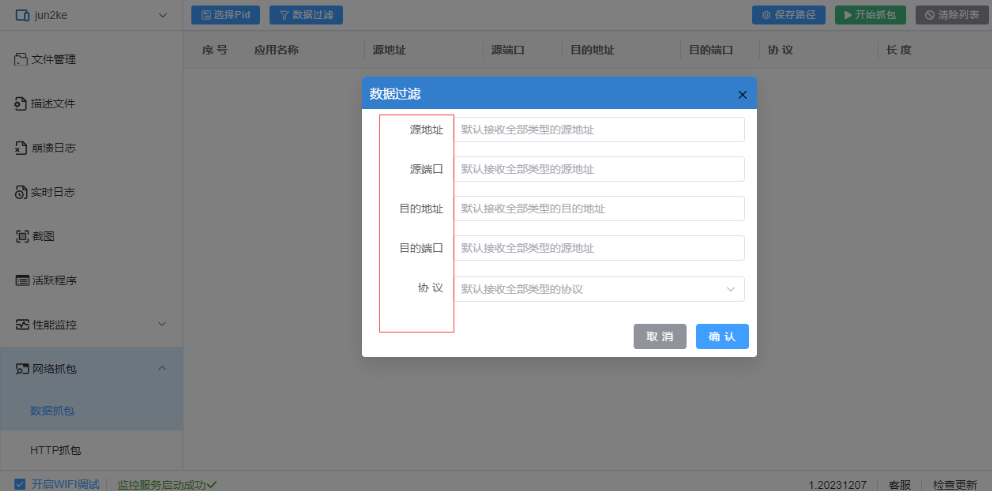This screenshot has width=992, height=491.
Task: Click the 协议 table column header
Action: (780, 50)
